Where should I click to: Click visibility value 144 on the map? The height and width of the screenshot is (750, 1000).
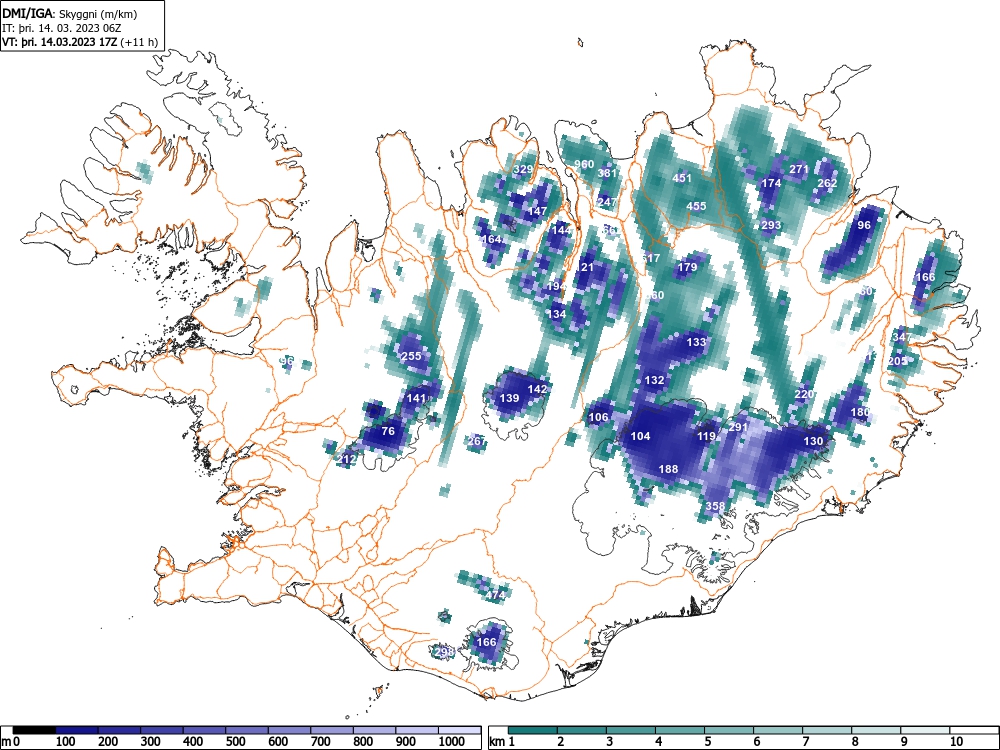pyautogui.click(x=562, y=230)
